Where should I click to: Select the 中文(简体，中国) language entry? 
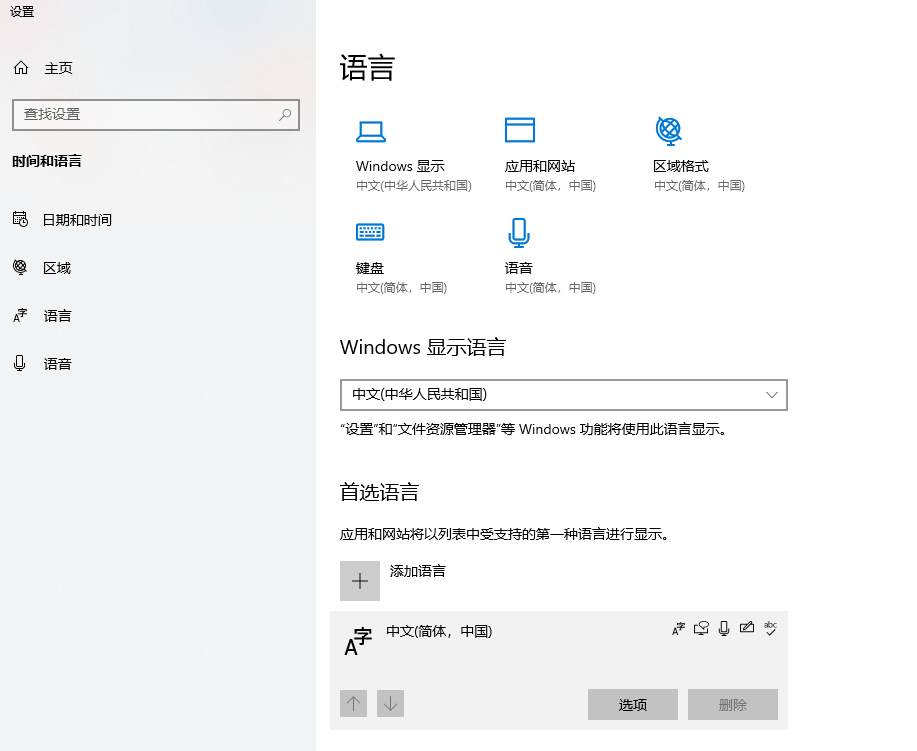tap(559, 670)
